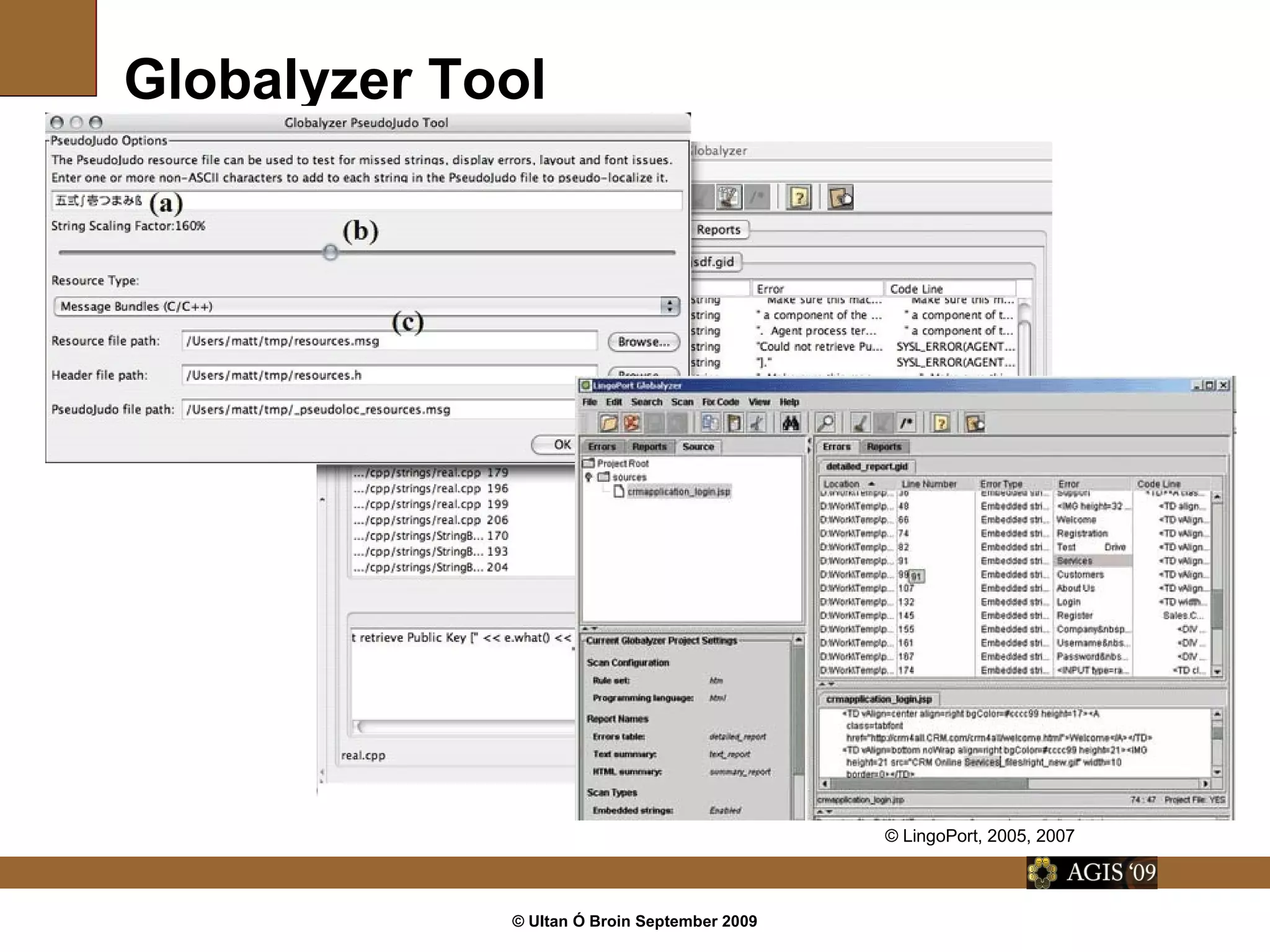Click Browse next to Resource file path
1270x952 pixels.
point(644,342)
